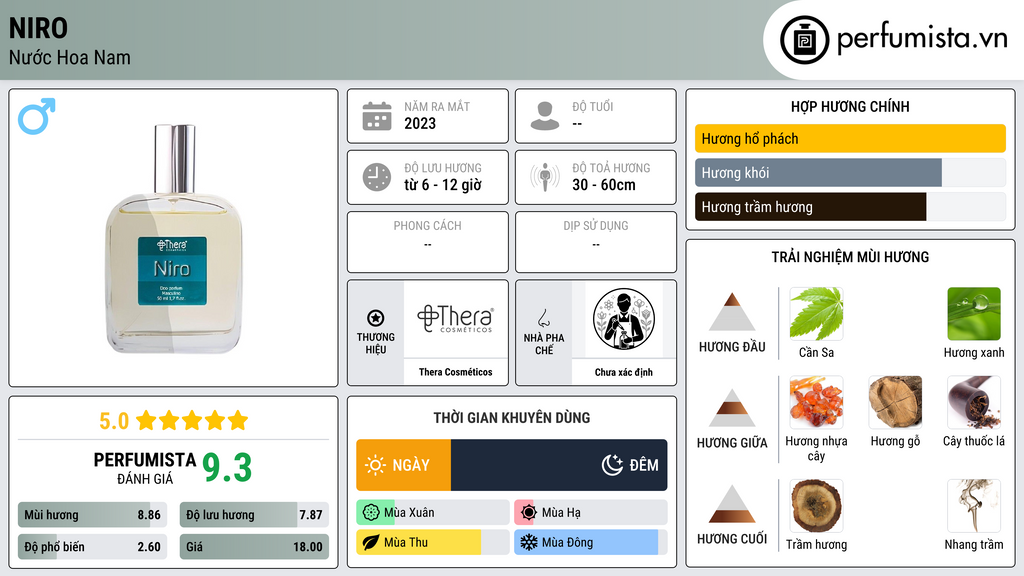Click the Mùa Xuân season bar
Image resolution: width=1024 pixels, height=576 pixels.
433,513
